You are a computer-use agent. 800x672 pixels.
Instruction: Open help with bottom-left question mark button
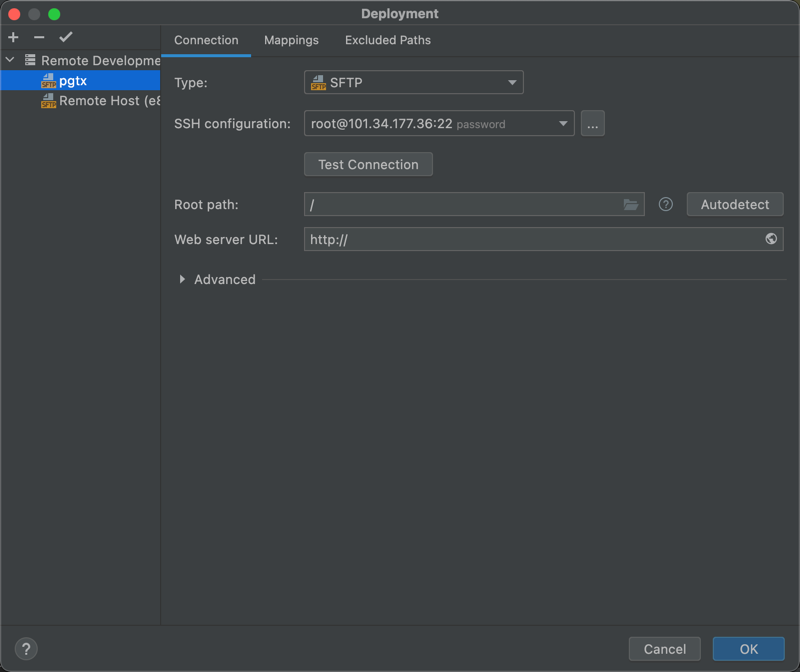(27, 649)
